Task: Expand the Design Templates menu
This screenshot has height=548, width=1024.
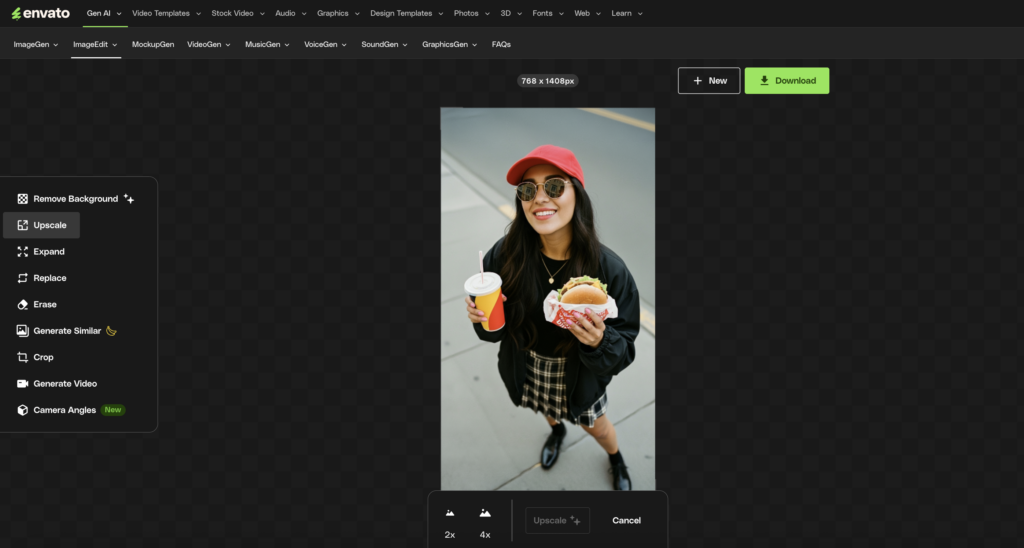Action: coord(406,13)
